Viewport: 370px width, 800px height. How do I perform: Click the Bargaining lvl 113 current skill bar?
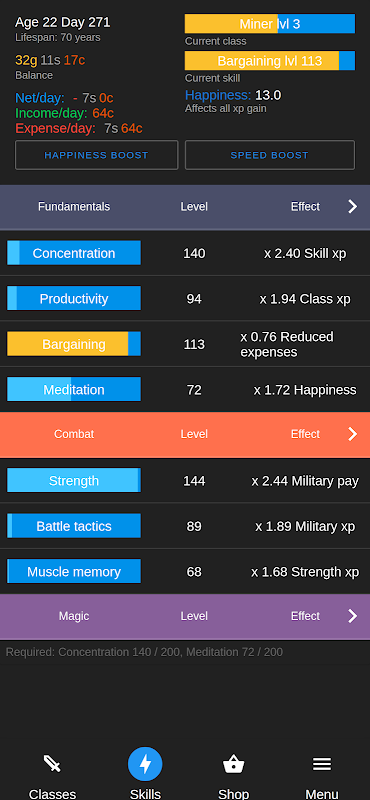(x=269, y=61)
